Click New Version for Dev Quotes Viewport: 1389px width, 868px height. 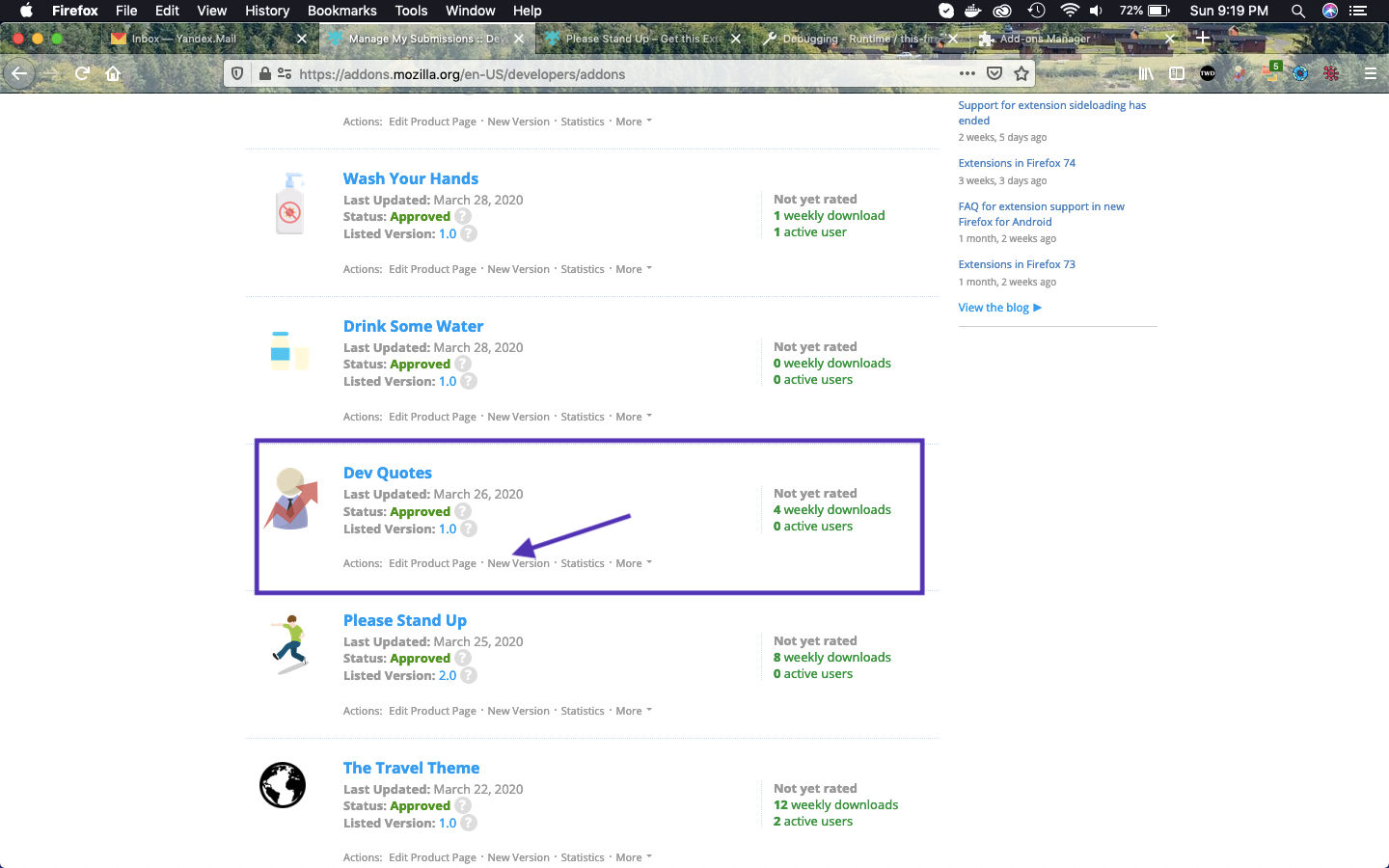518,563
